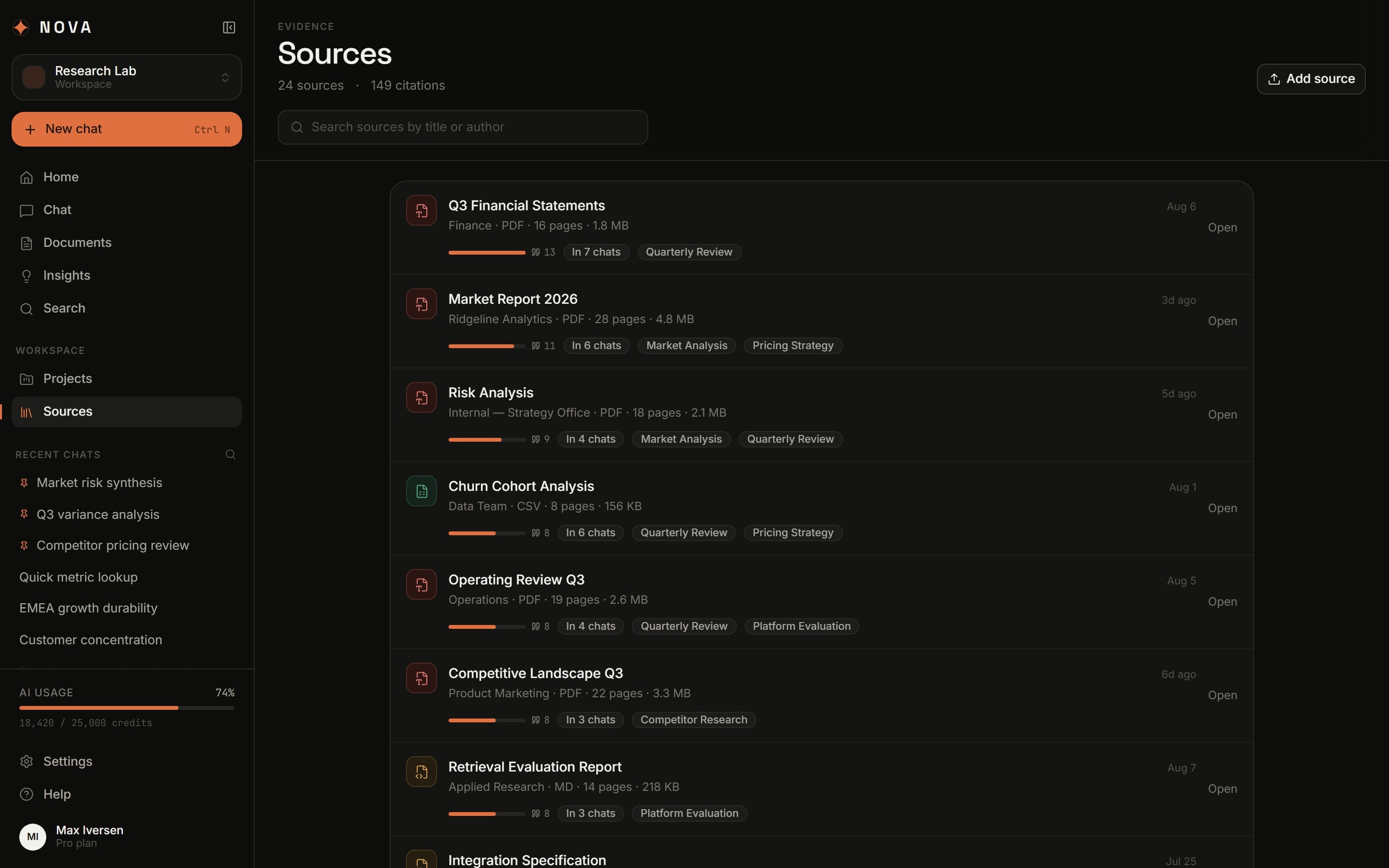The image size is (1389, 868).
Task: Click the pin icon beside Competitor pricing review
Action: (x=24, y=545)
